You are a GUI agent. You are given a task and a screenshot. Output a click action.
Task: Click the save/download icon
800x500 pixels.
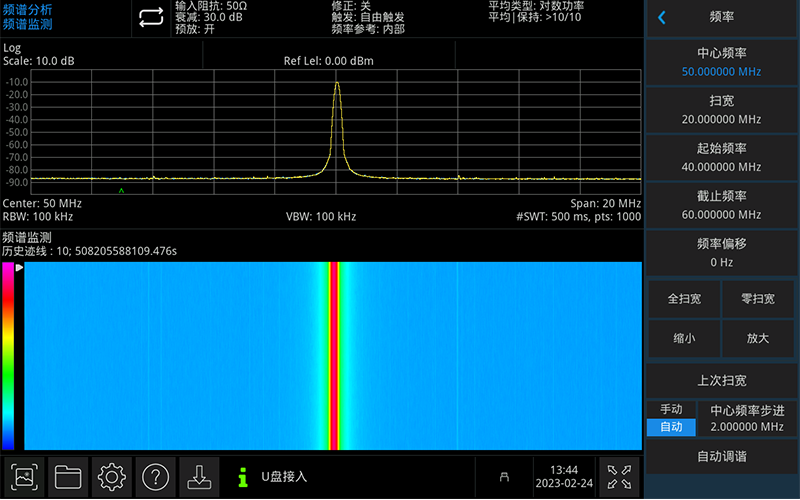198,477
